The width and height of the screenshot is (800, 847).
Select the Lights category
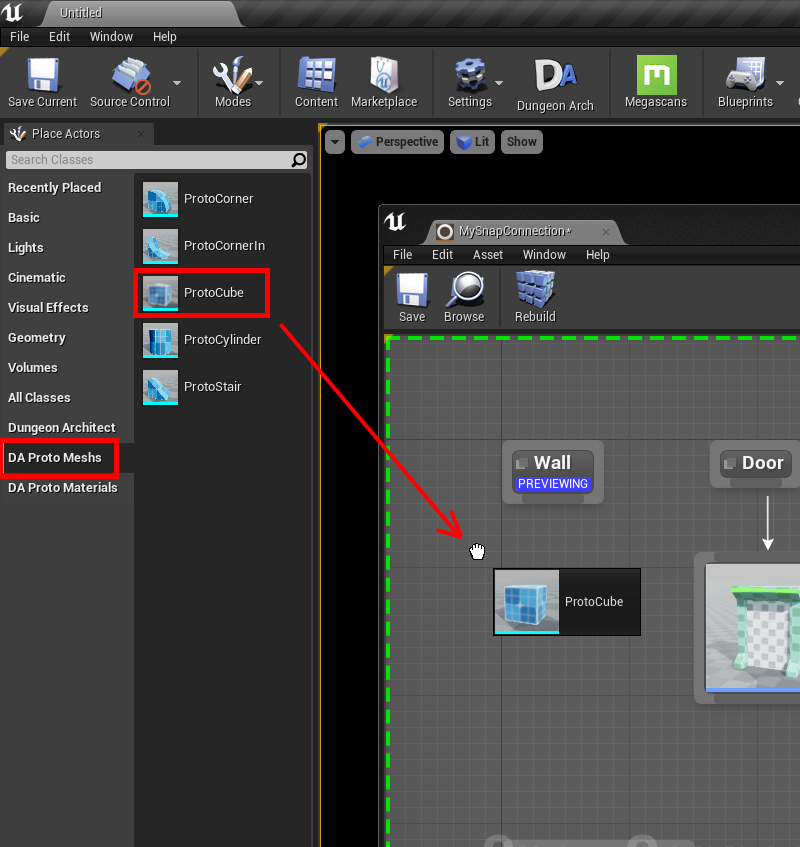click(25, 247)
